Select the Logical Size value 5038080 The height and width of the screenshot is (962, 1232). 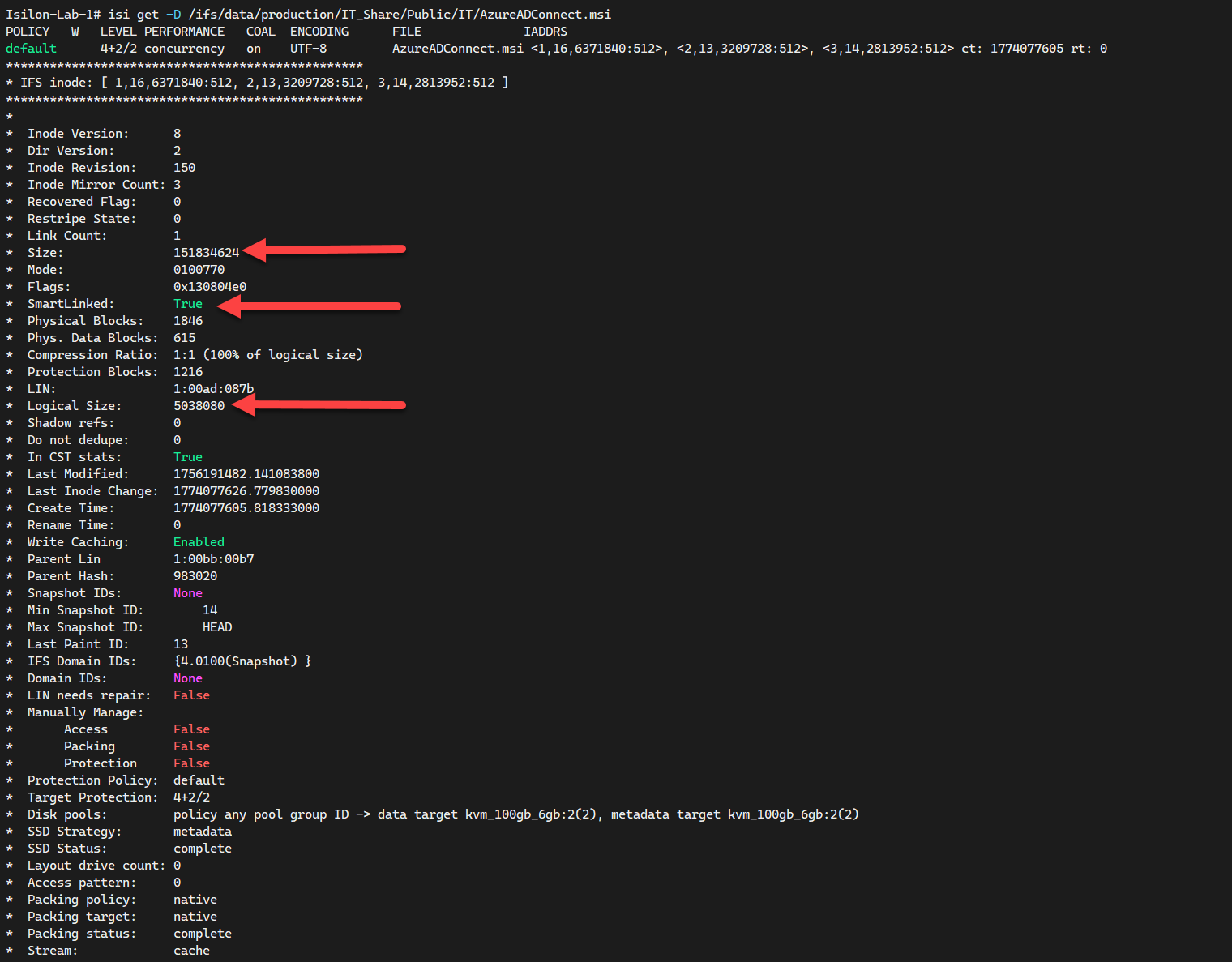tap(199, 405)
